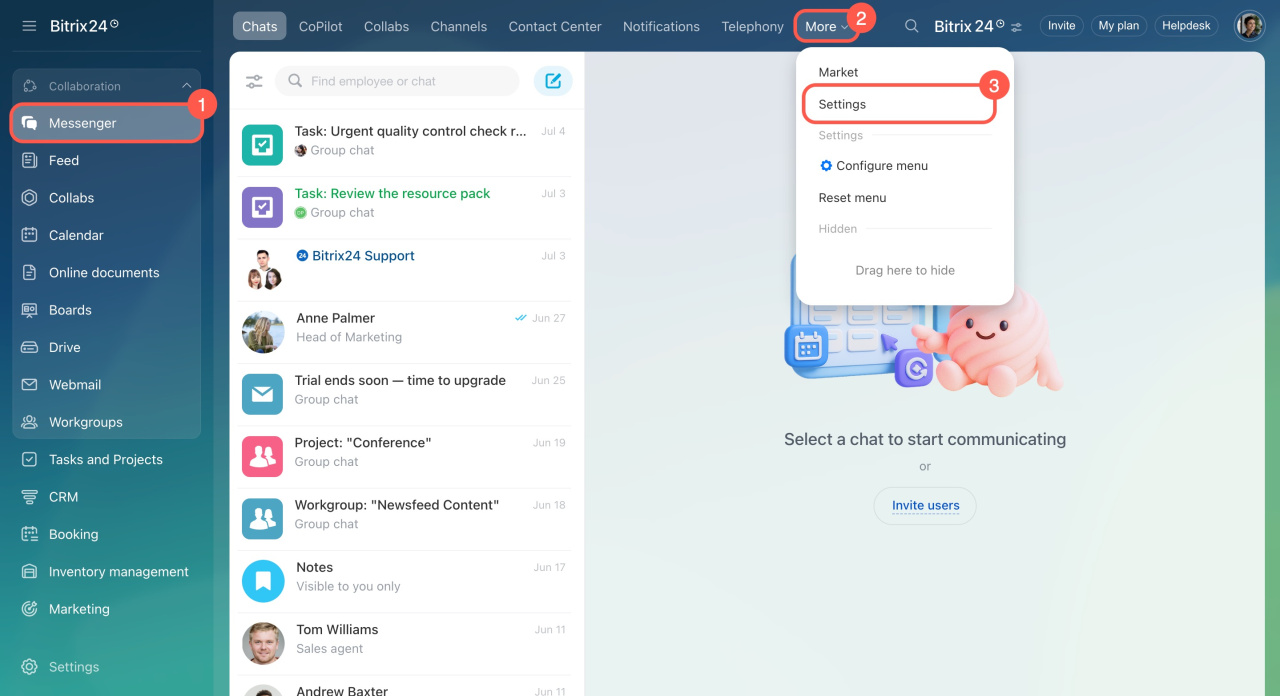The height and width of the screenshot is (696, 1280).
Task: Click the Online documents icon
Action: (30, 272)
